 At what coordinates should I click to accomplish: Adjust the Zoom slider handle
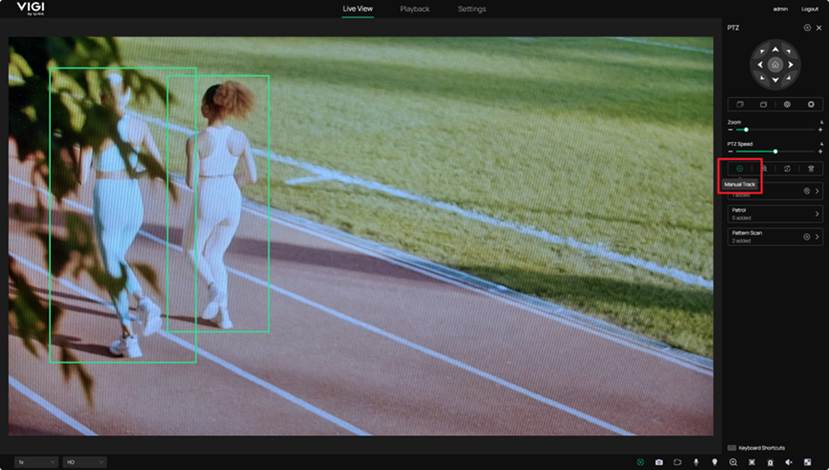point(746,130)
